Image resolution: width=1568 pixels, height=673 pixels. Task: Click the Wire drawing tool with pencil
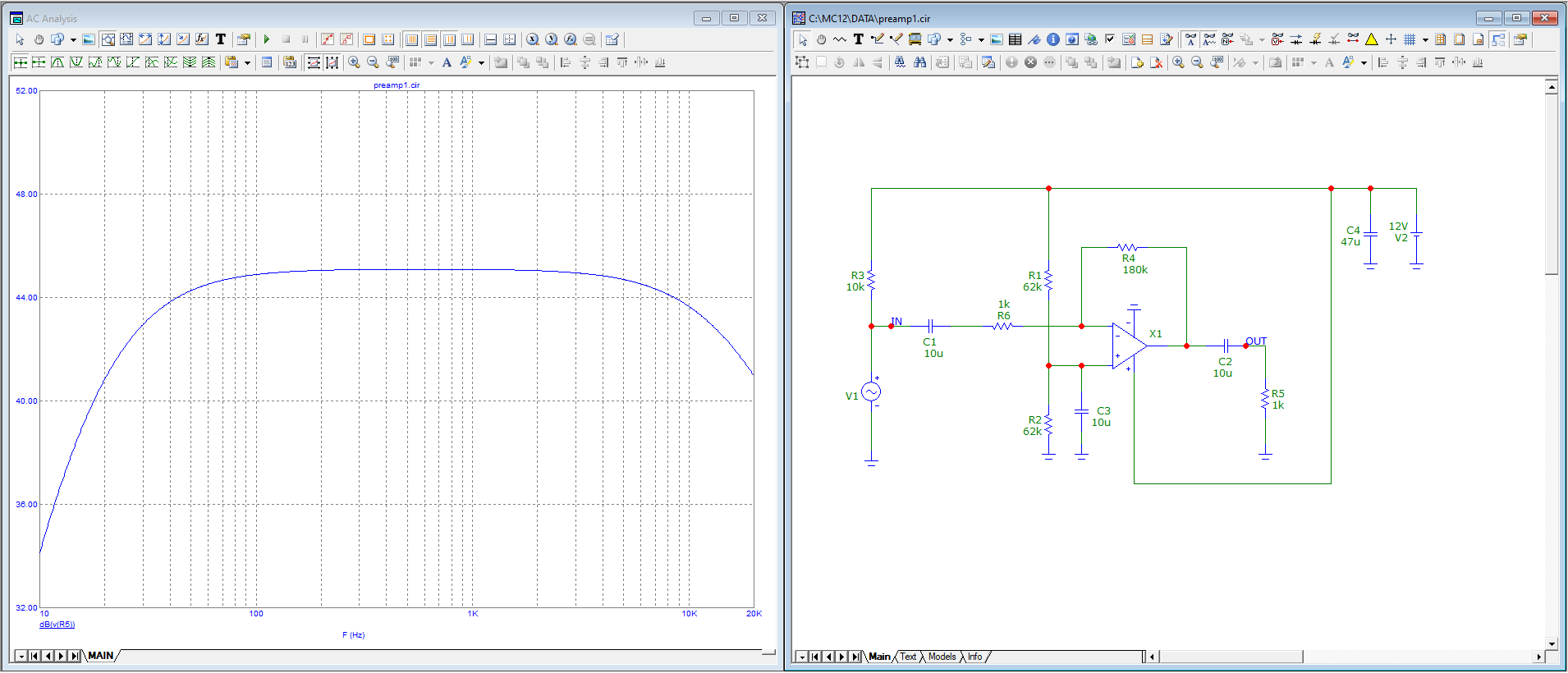[877, 39]
